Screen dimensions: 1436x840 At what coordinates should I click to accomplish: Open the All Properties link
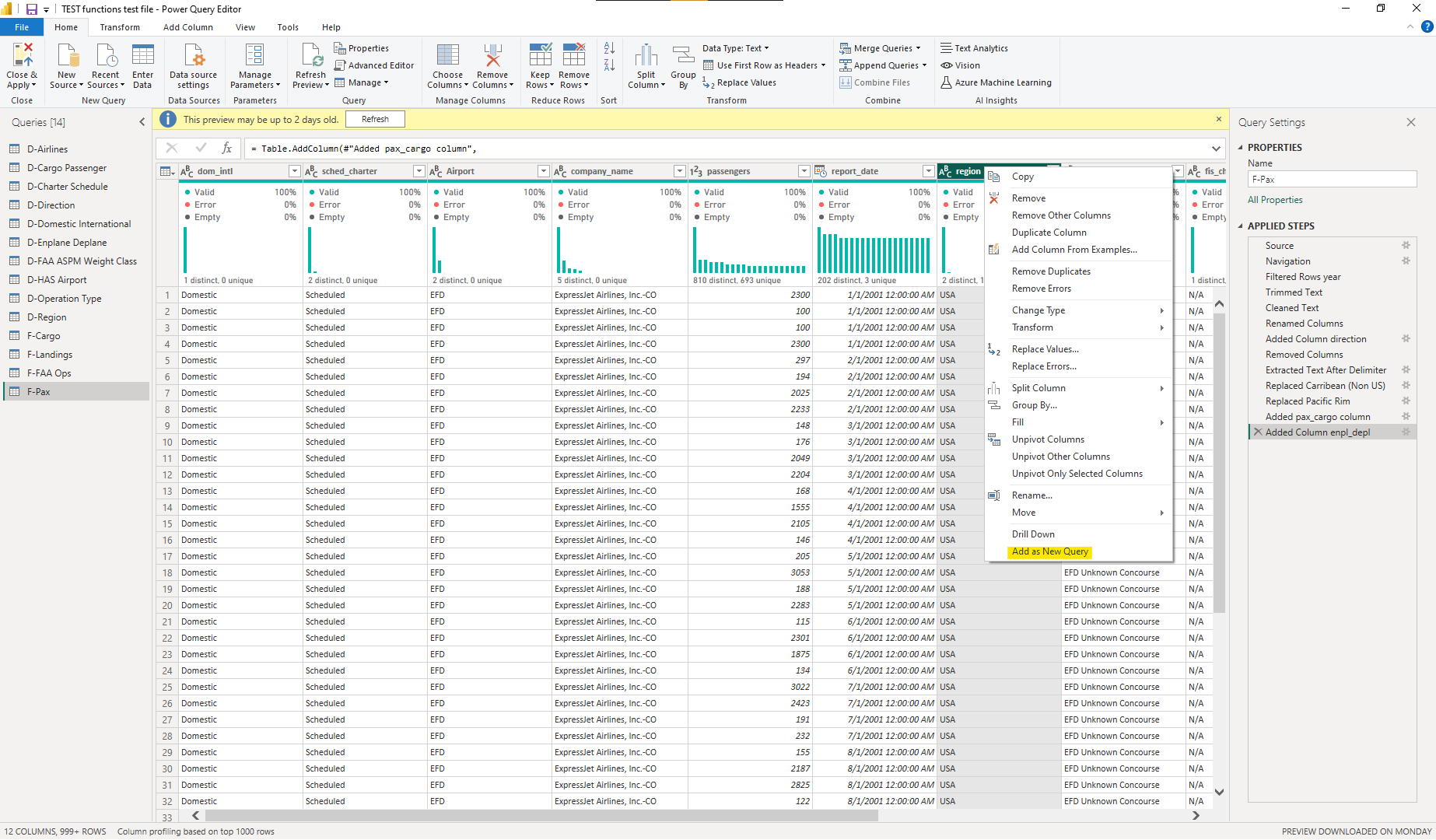click(x=1274, y=200)
